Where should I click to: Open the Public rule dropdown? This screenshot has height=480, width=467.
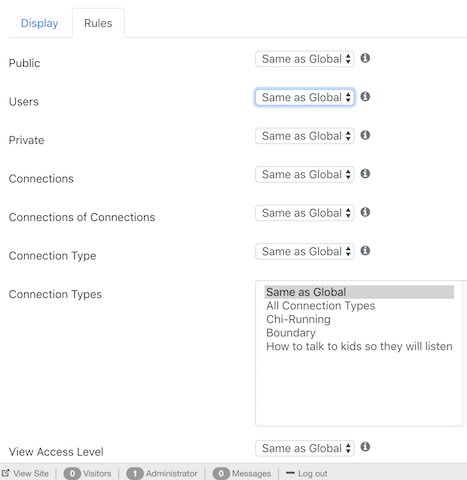[305, 59]
